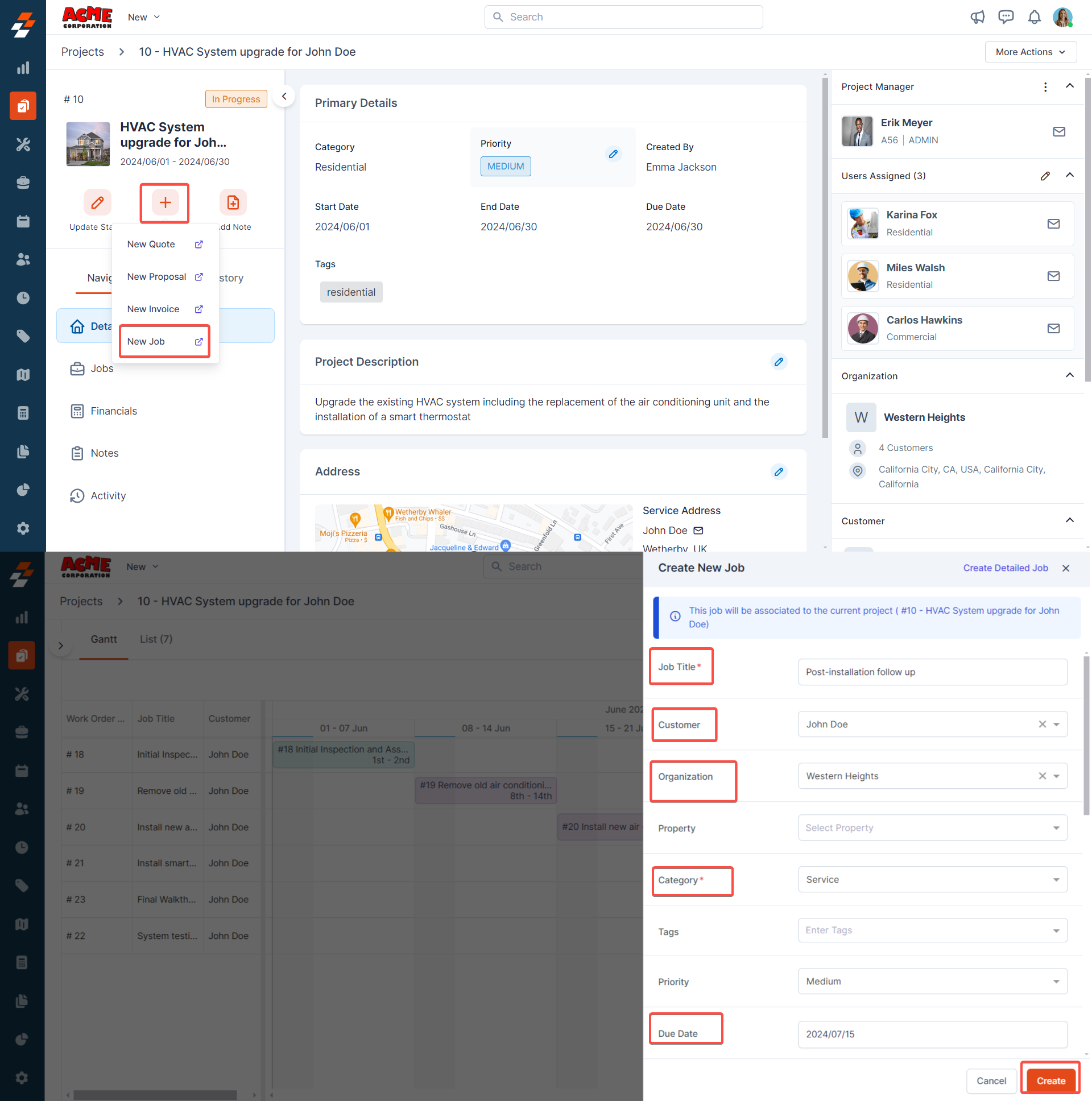
Task: Click the Job Title input field
Action: (x=932, y=672)
